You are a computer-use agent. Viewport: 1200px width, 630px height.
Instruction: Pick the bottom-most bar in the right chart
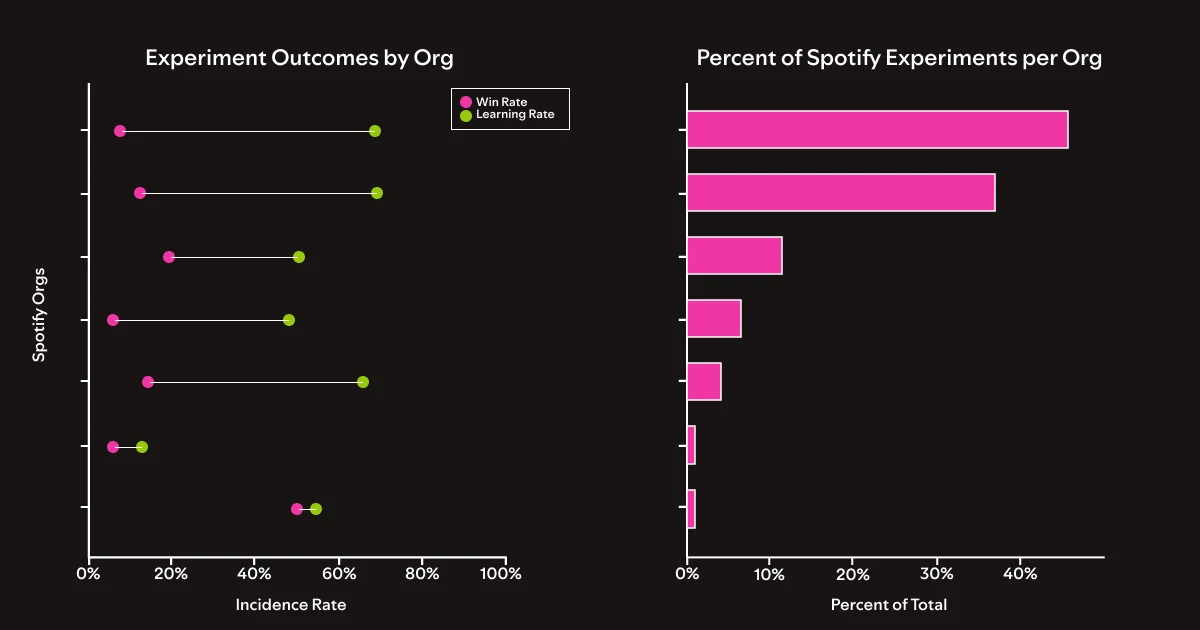click(691, 509)
